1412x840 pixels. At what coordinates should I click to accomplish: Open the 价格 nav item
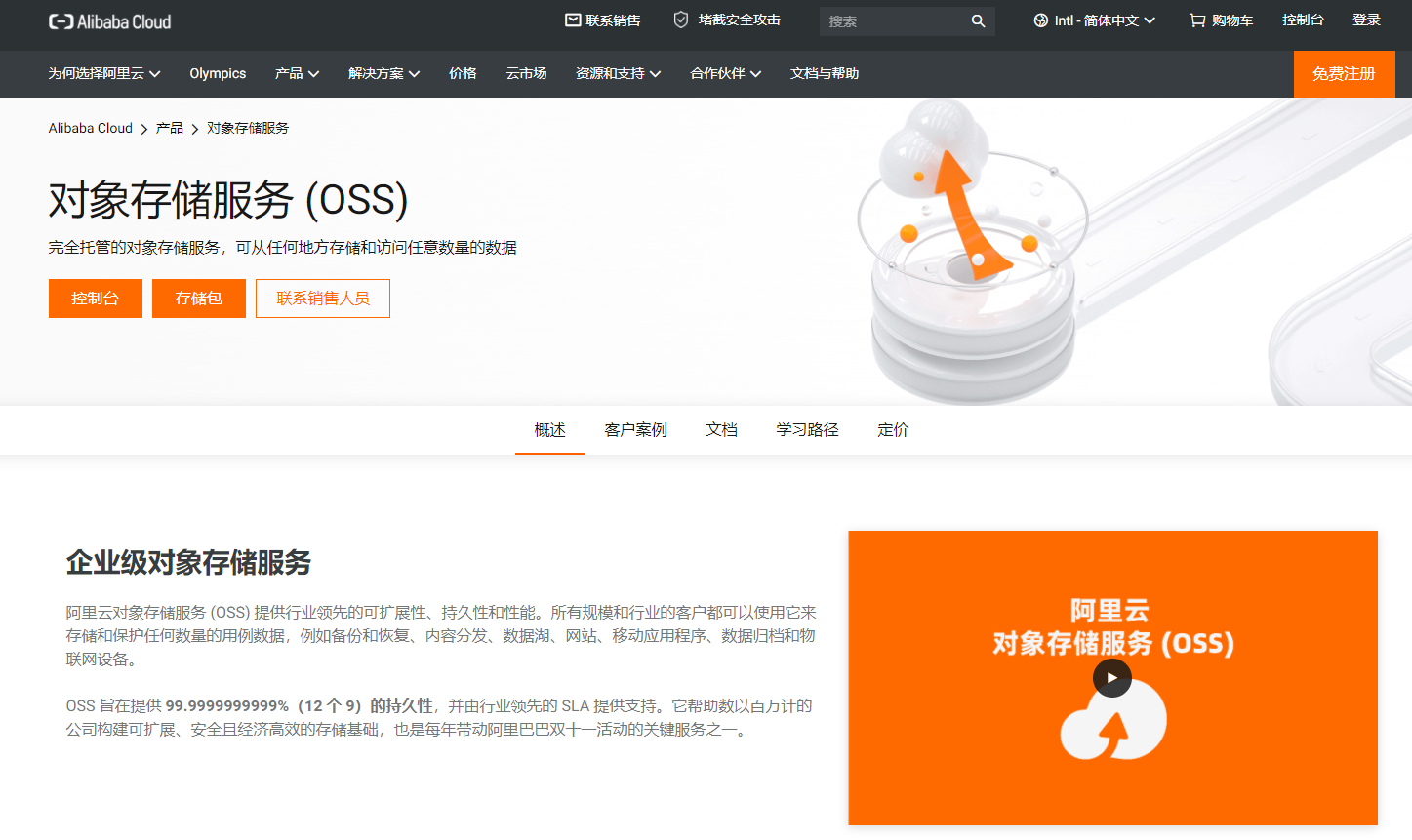coord(463,73)
